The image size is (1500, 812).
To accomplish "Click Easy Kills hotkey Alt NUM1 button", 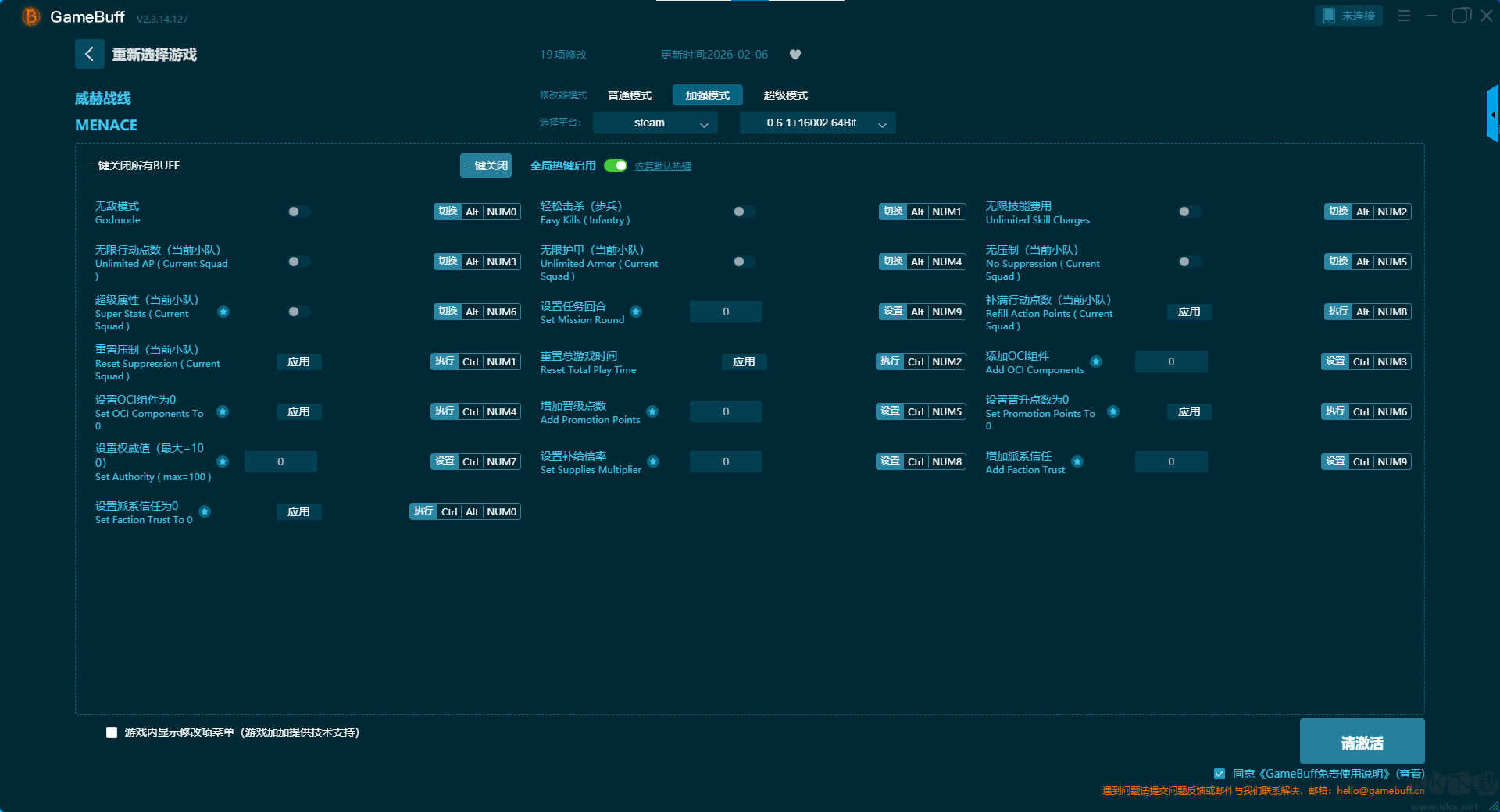I will pyautogui.click(x=923, y=212).
